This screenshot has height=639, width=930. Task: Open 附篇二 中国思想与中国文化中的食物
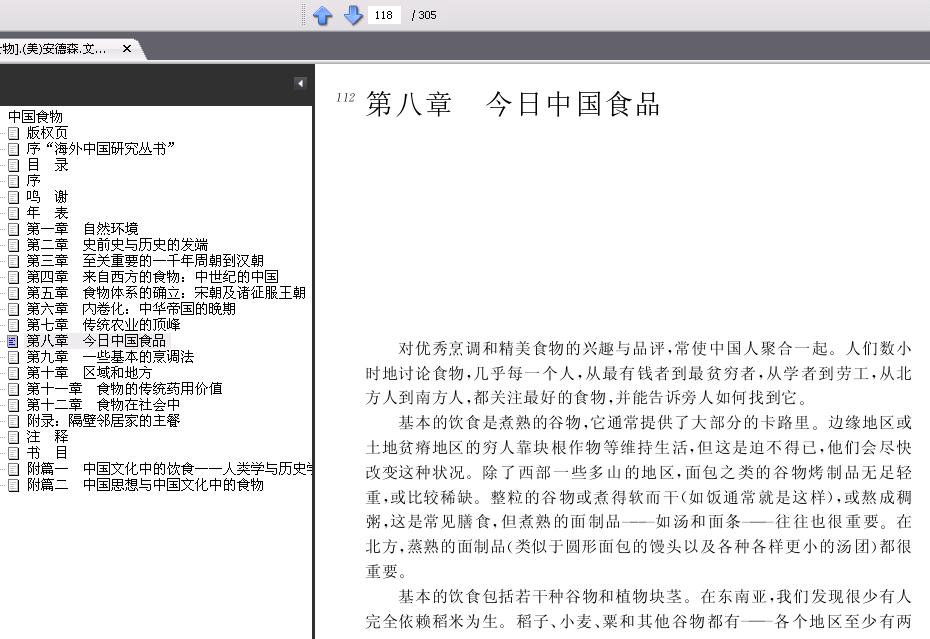click(x=145, y=485)
